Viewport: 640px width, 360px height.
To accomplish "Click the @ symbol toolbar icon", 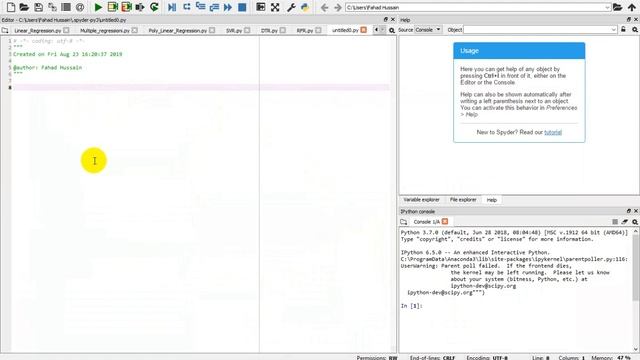I will pos(80,7).
